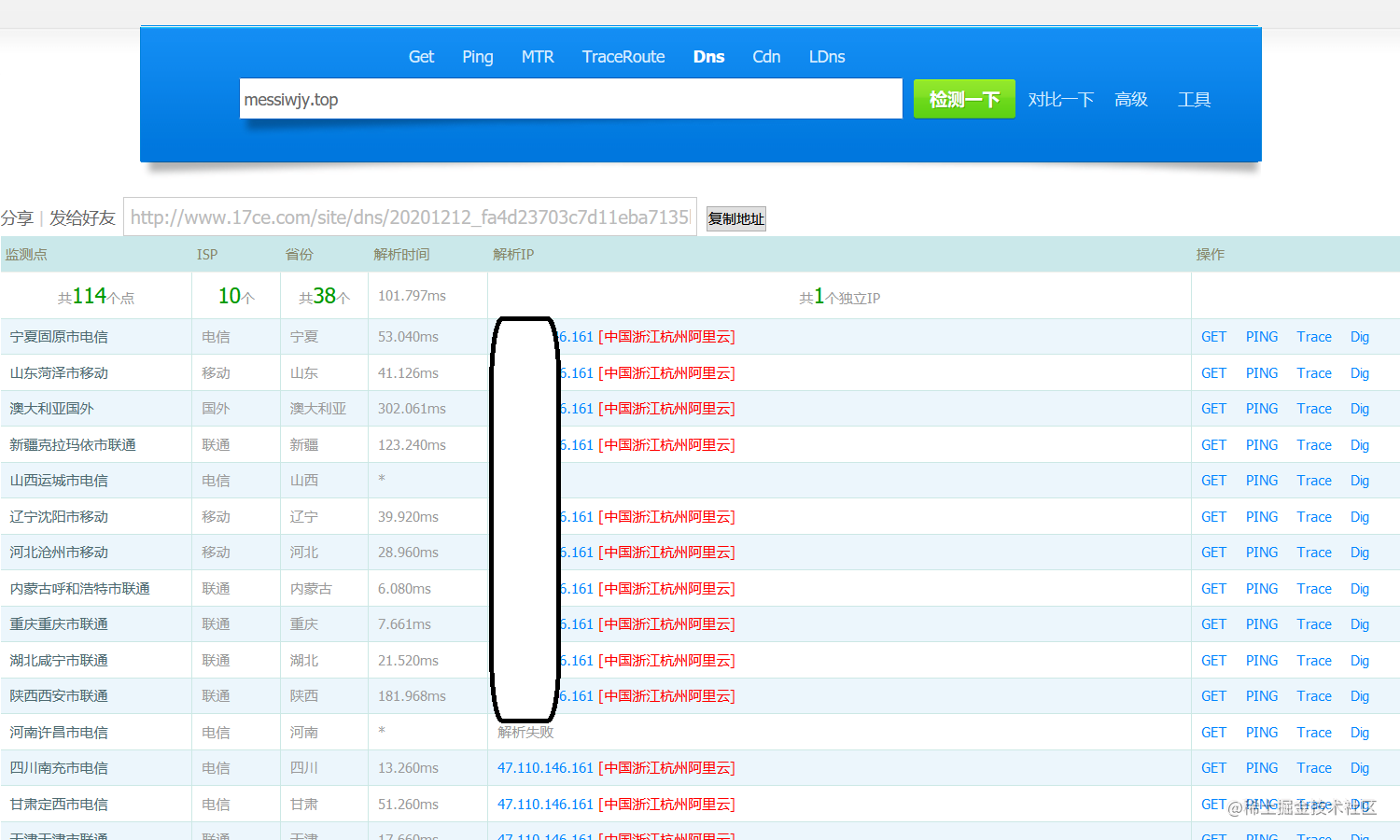Click the 省份 column header
1400x840 pixels.
click(x=299, y=254)
